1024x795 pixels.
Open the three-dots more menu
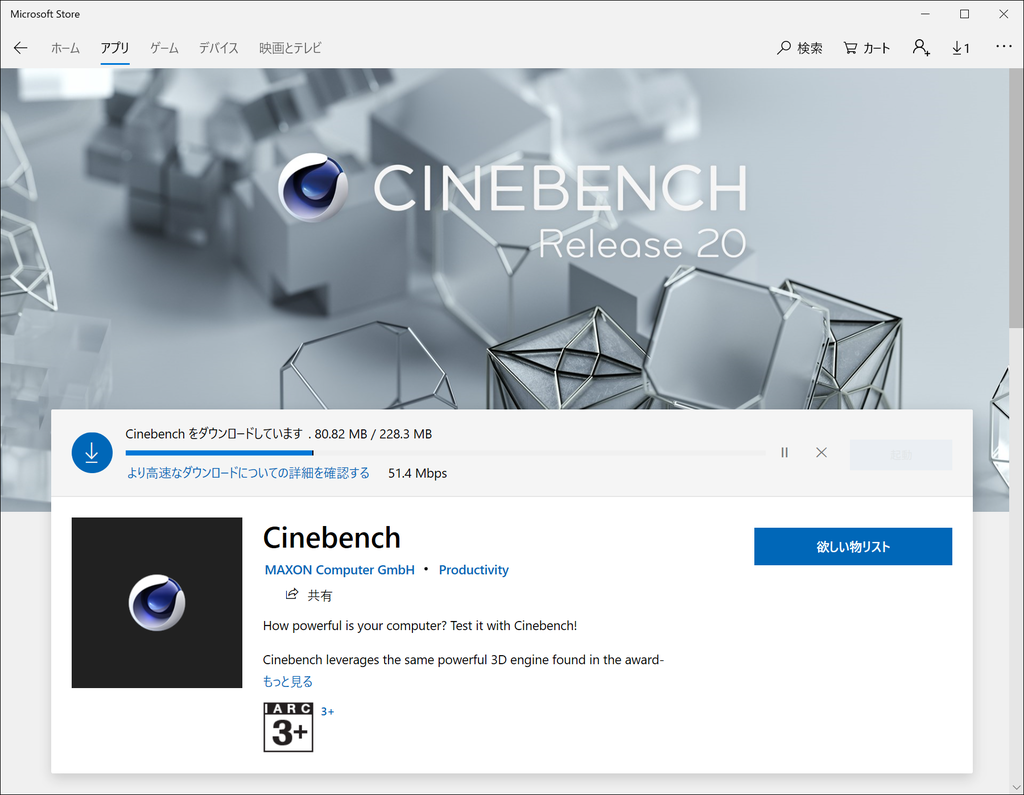pos(1004,46)
